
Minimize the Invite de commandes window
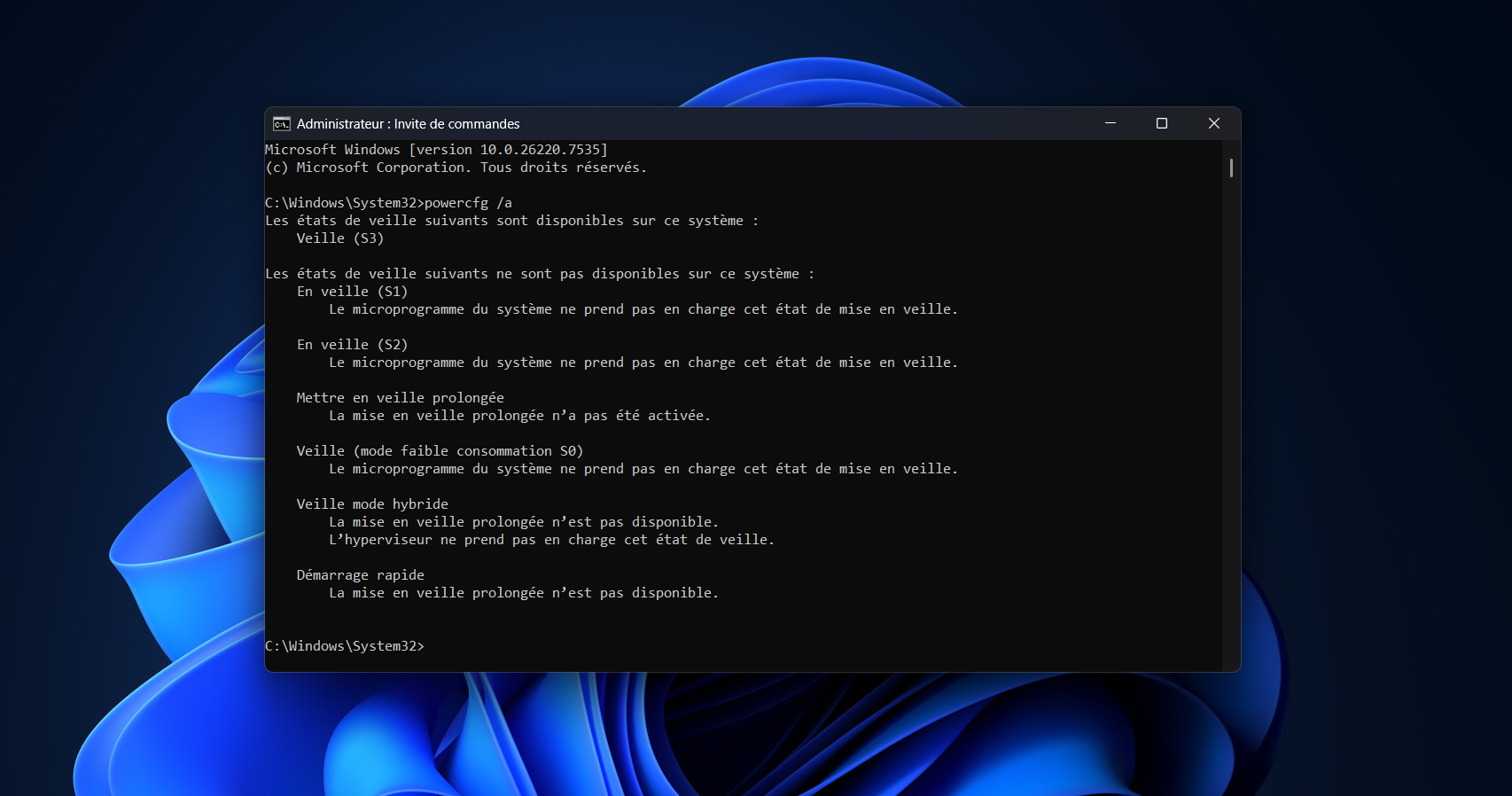[1111, 123]
